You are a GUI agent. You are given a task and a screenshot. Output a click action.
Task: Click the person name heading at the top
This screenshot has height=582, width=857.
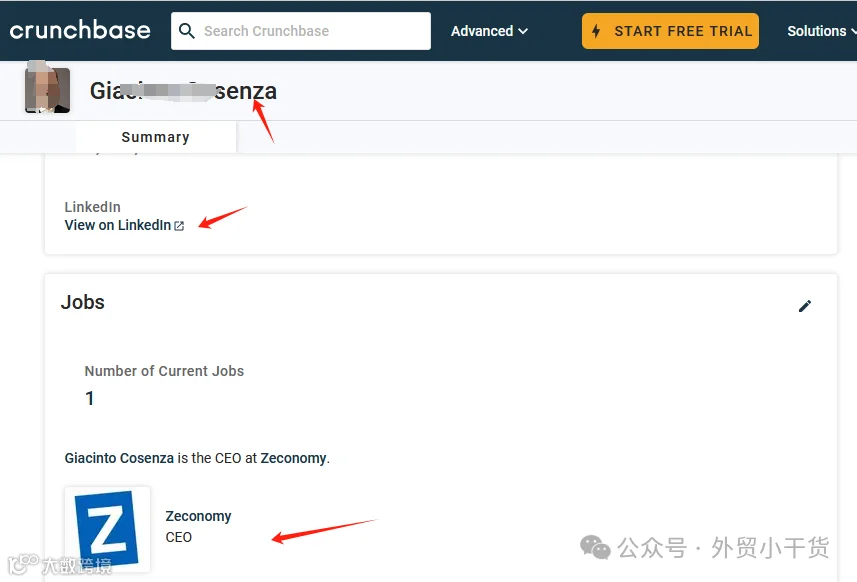tap(183, 91)
